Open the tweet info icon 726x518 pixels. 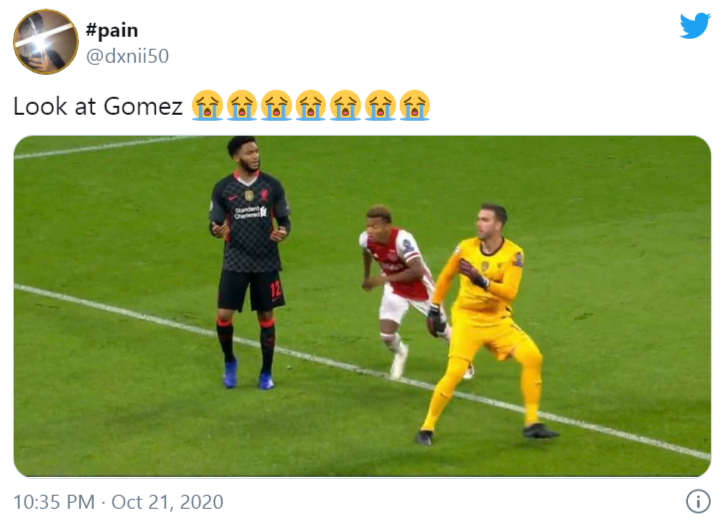tap(696, 501)
